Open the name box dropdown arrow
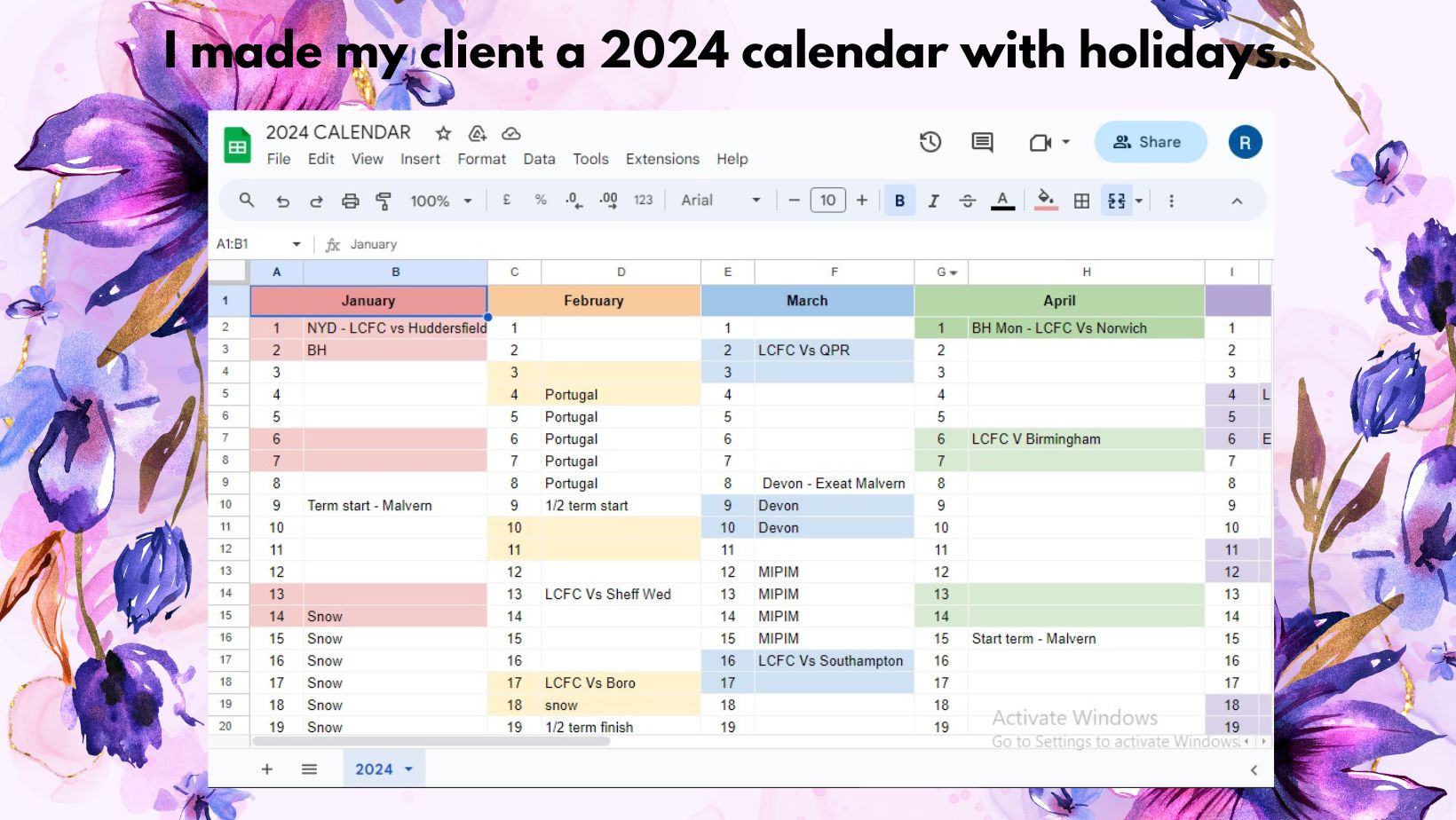Image resolution: width=1456 pixels, height=820 pixels. [297, 244]
